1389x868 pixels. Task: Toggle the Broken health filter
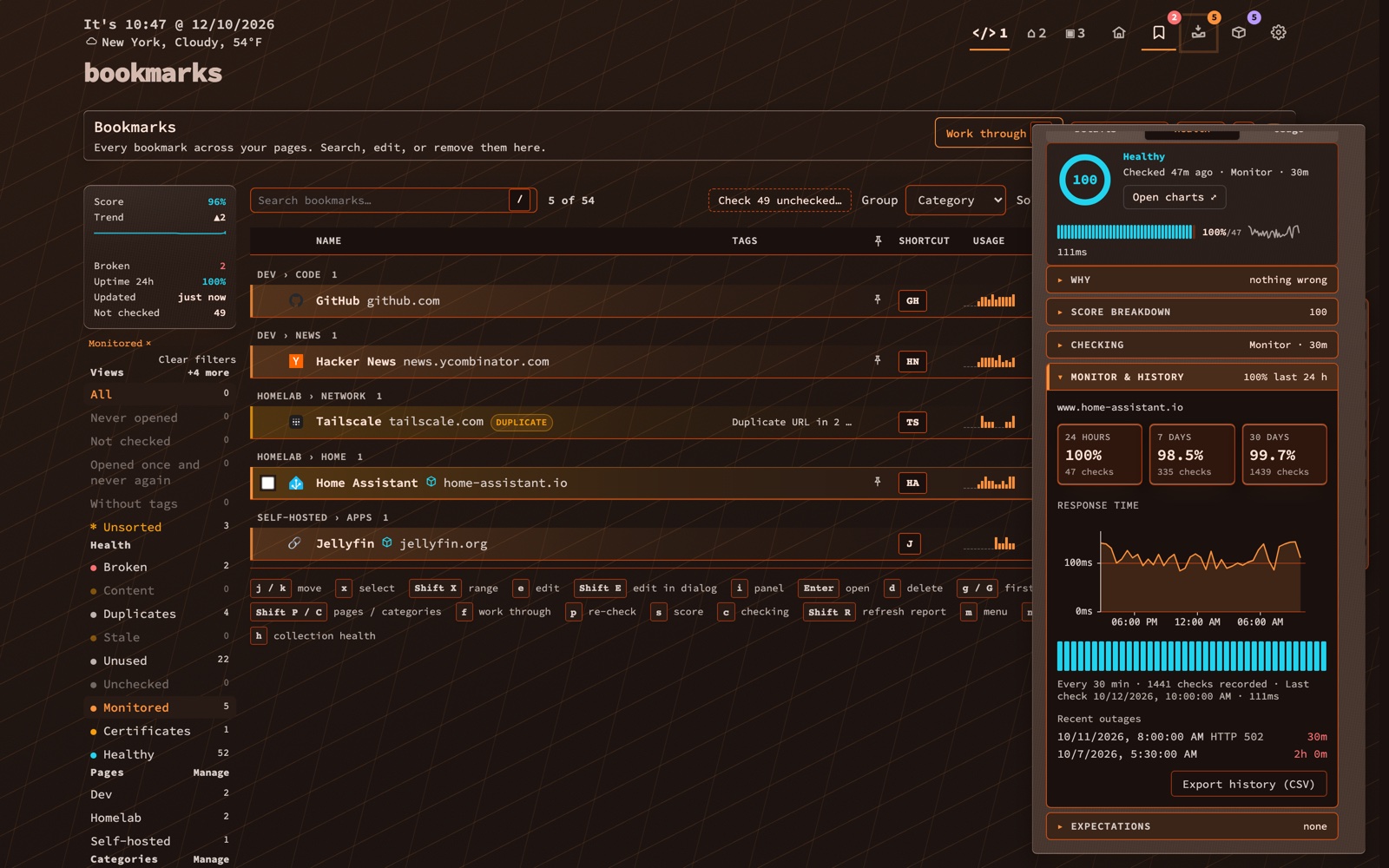[160, 567]
